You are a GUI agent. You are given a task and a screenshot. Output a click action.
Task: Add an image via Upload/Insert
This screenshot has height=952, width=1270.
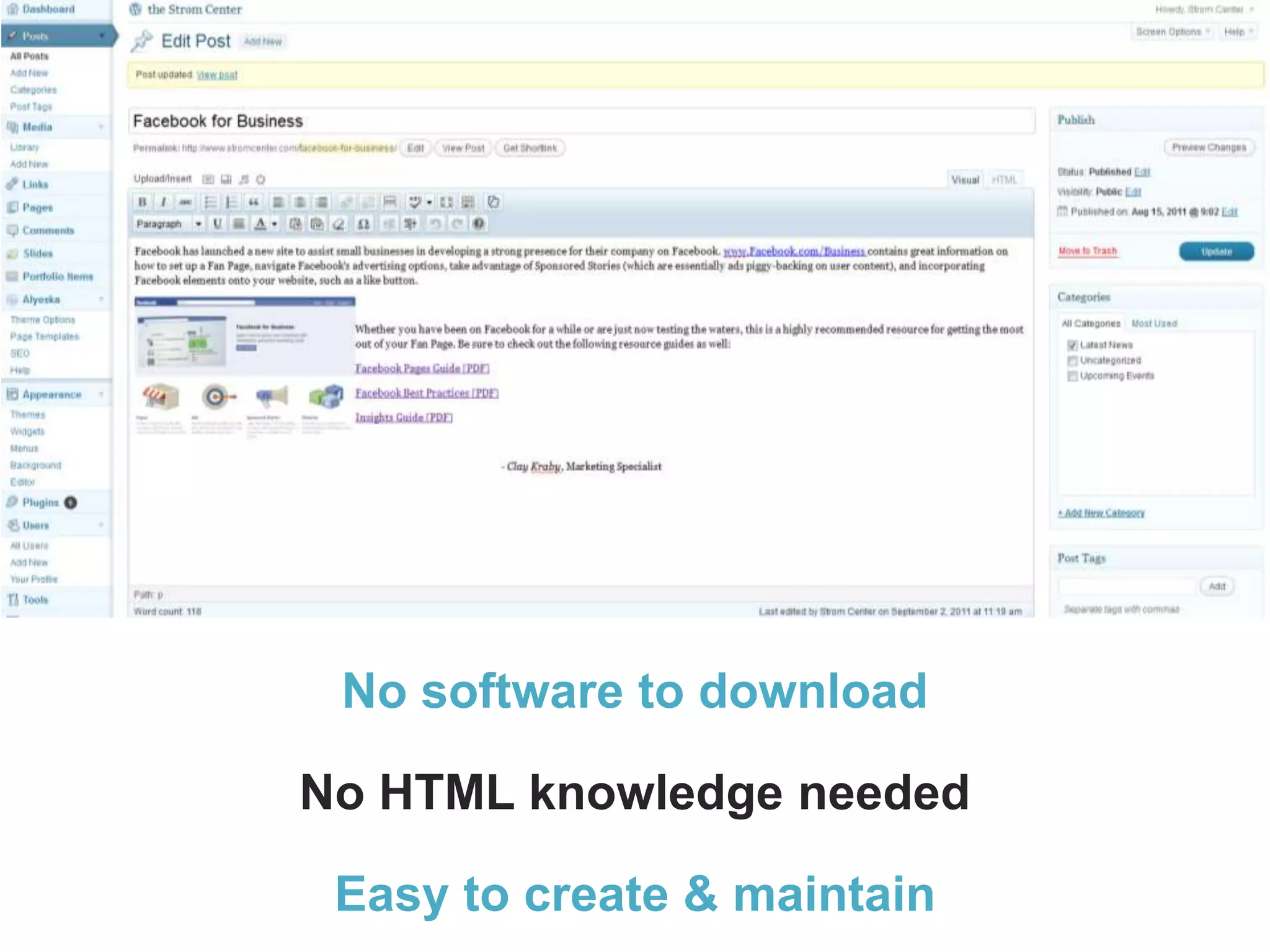208,179
